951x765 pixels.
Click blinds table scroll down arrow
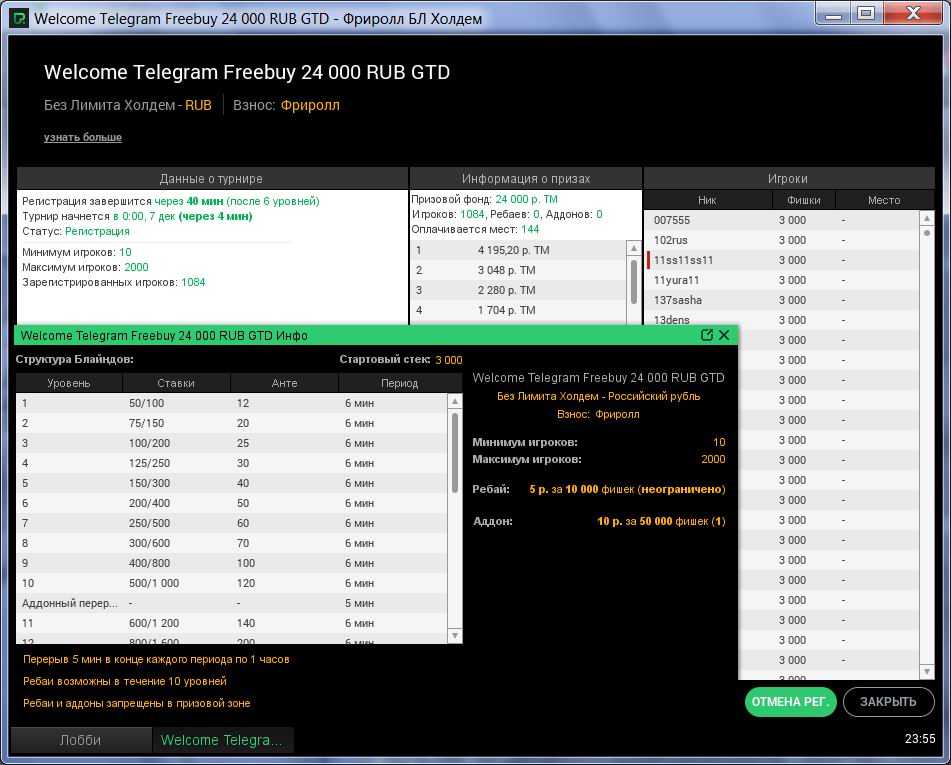[455, 635]
